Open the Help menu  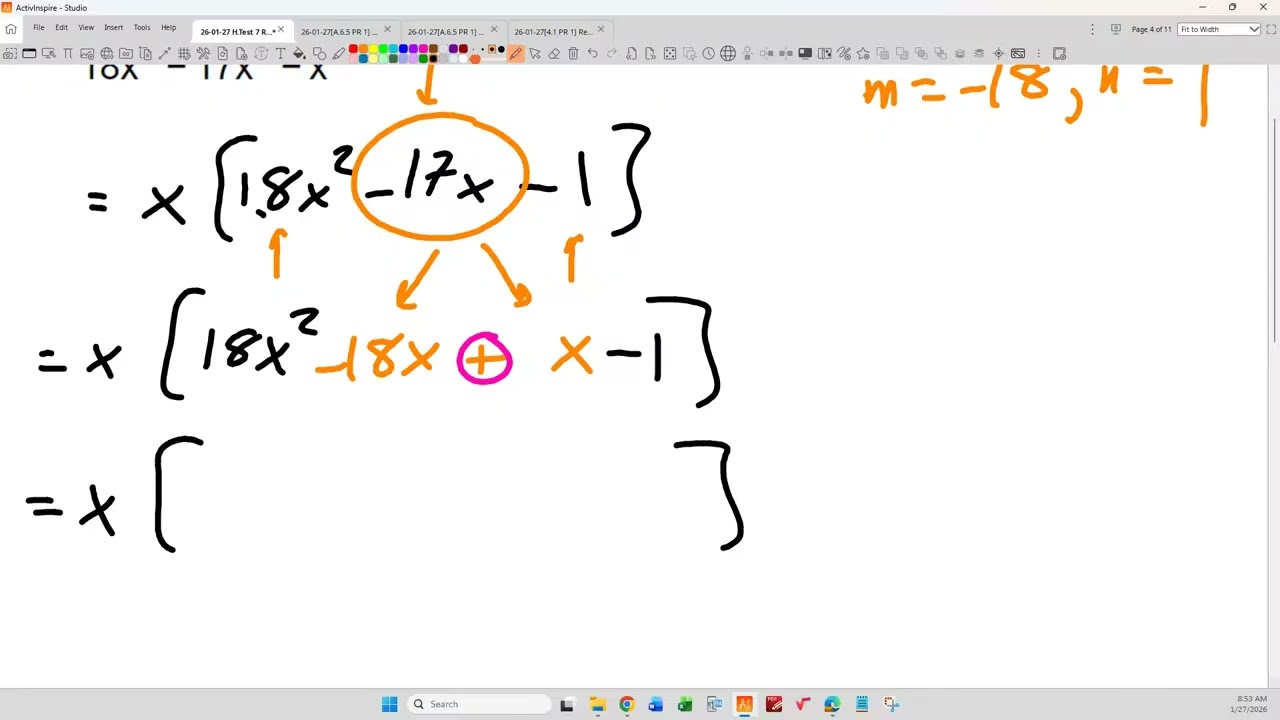click(x=168, y=27)
